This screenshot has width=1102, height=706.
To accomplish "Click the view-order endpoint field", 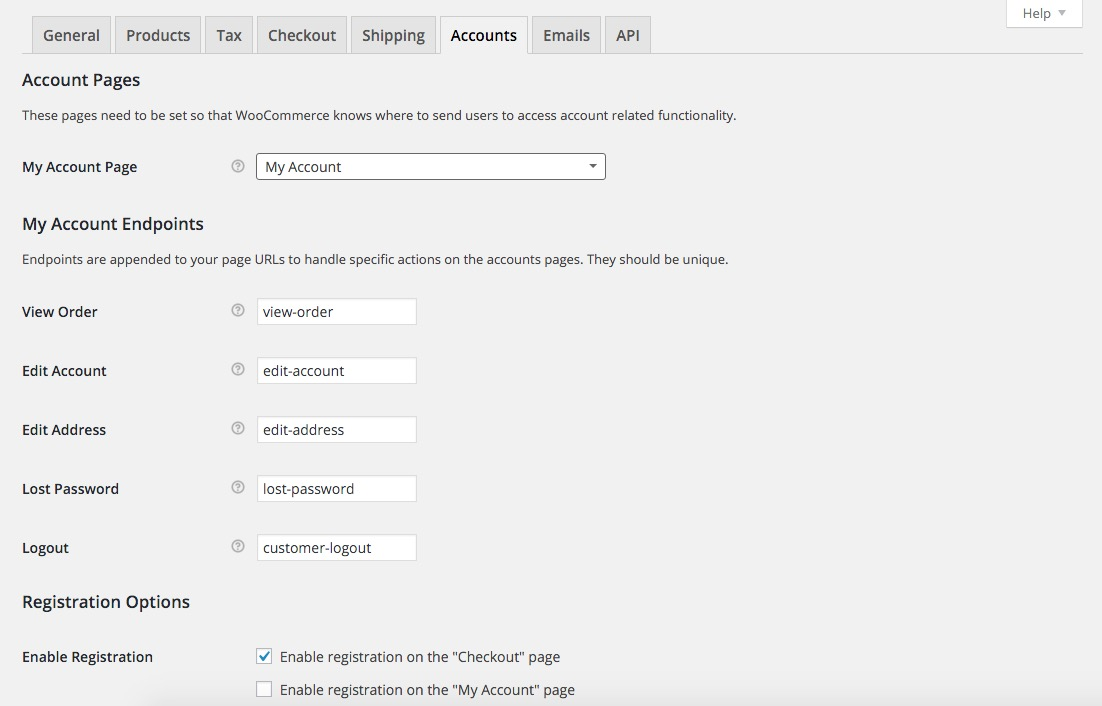I will tap(336, 311).
